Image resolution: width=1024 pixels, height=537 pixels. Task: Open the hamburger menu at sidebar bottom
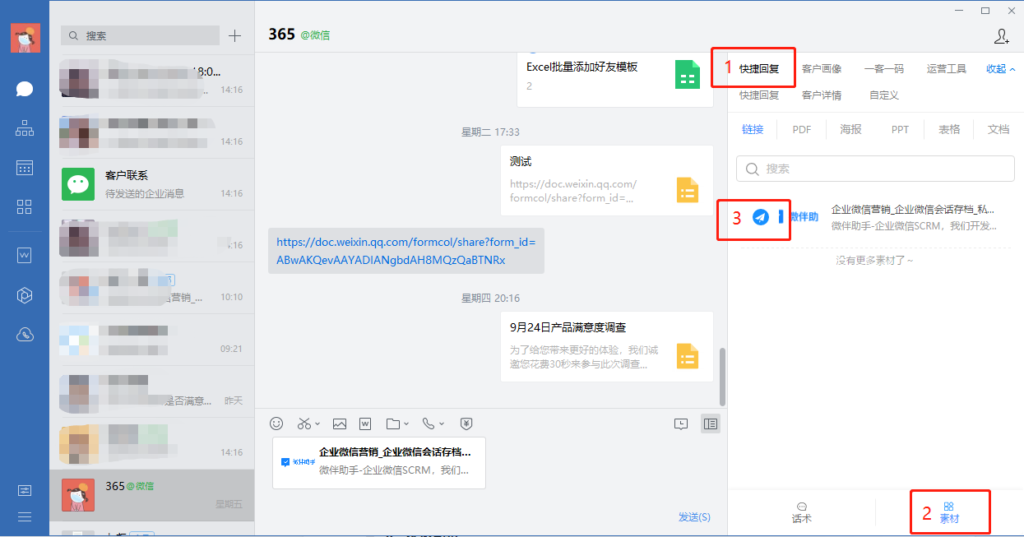(x=24, y=517)
